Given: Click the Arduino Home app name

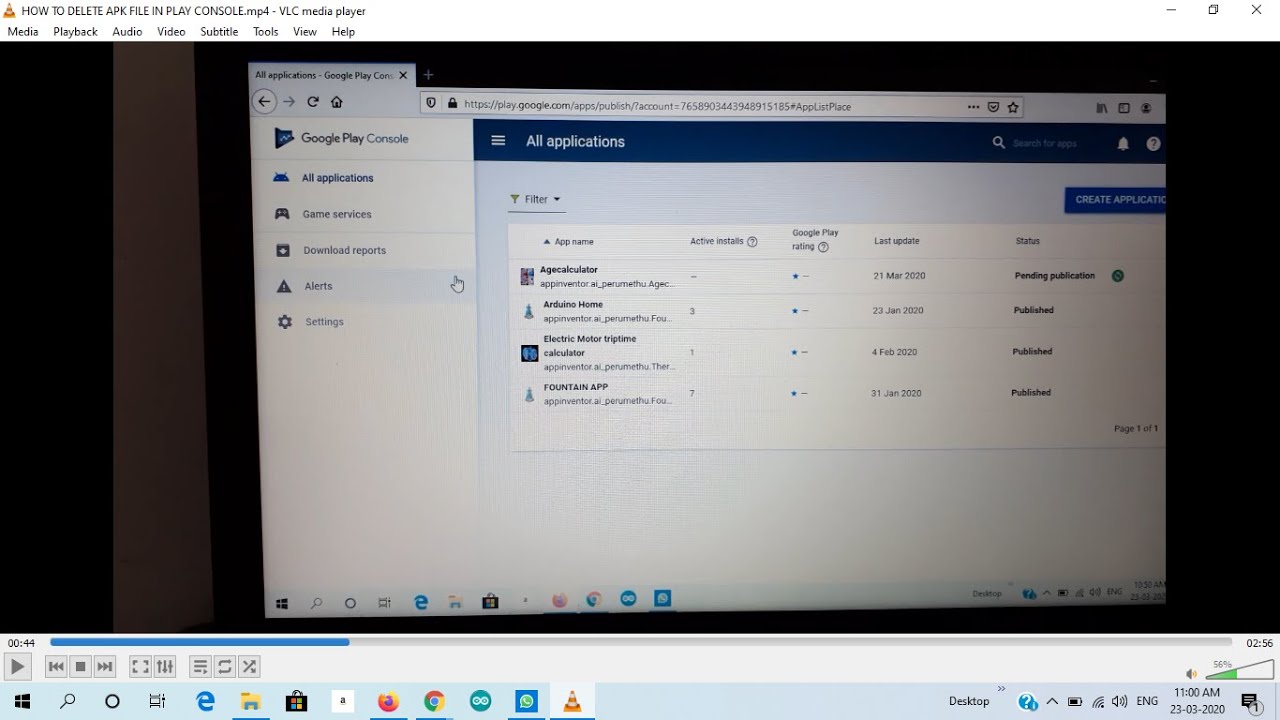Looking at the screenshot, I should [573, 305].
